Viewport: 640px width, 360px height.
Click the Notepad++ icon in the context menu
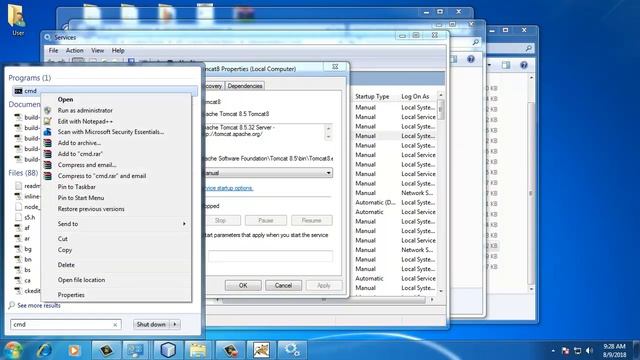[x=47, y=121]
